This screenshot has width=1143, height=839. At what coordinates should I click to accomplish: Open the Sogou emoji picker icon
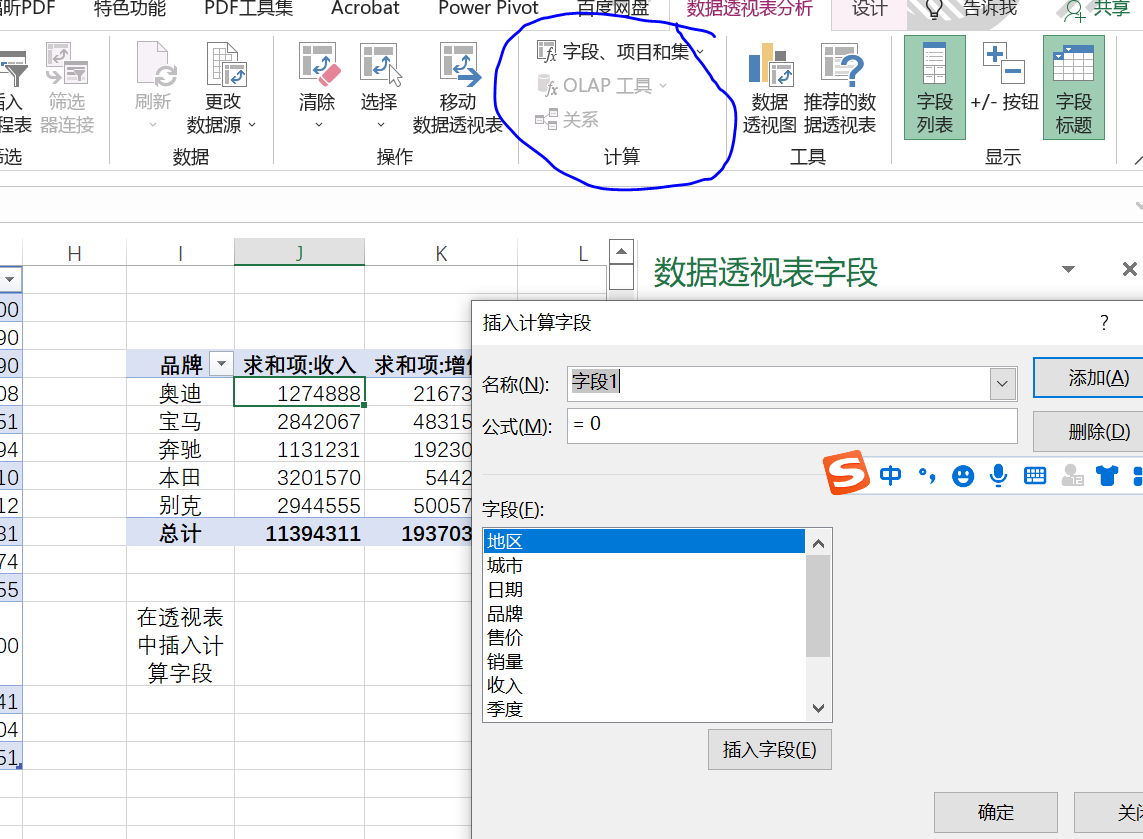[x=962, y=475]
